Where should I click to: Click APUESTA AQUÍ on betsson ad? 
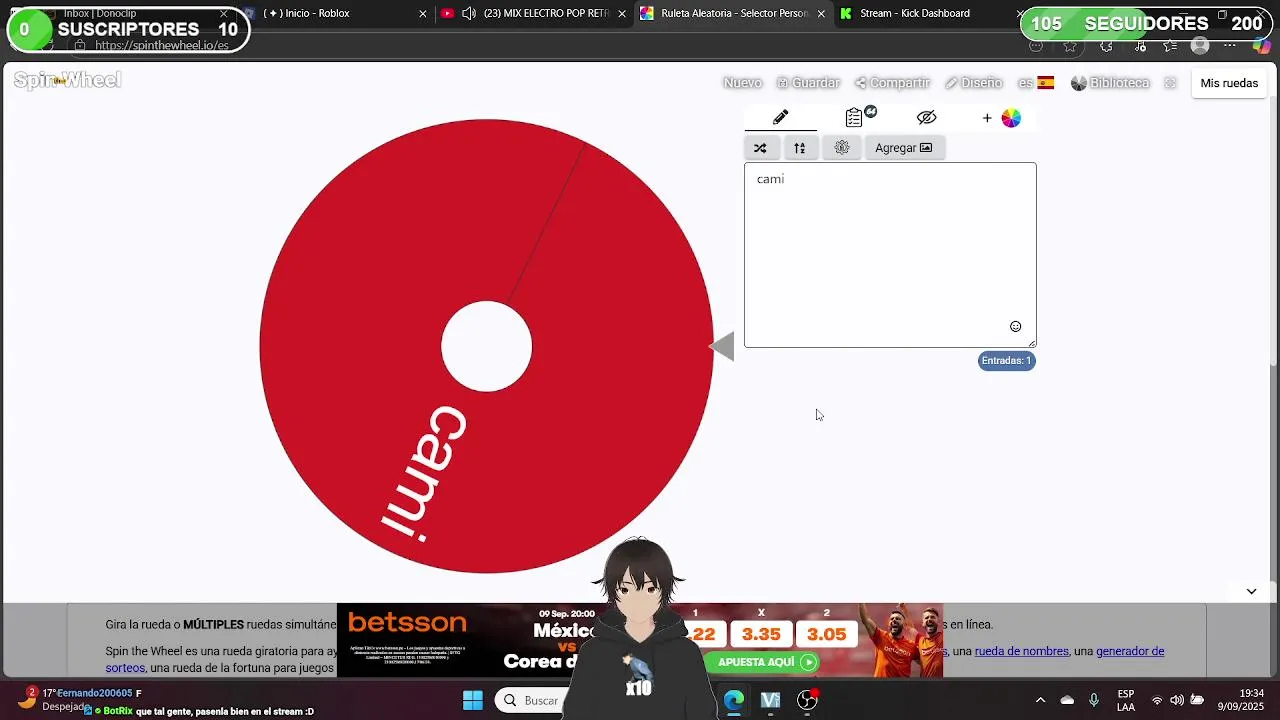761,662
